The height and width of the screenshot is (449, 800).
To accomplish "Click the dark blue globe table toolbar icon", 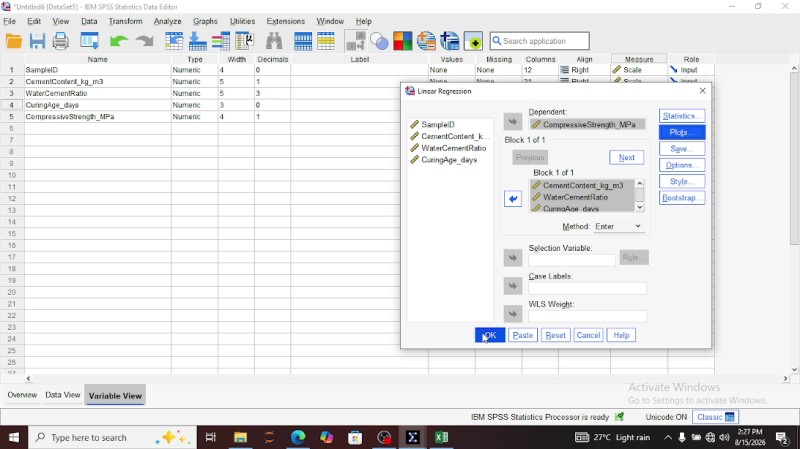I will point(449,41).
